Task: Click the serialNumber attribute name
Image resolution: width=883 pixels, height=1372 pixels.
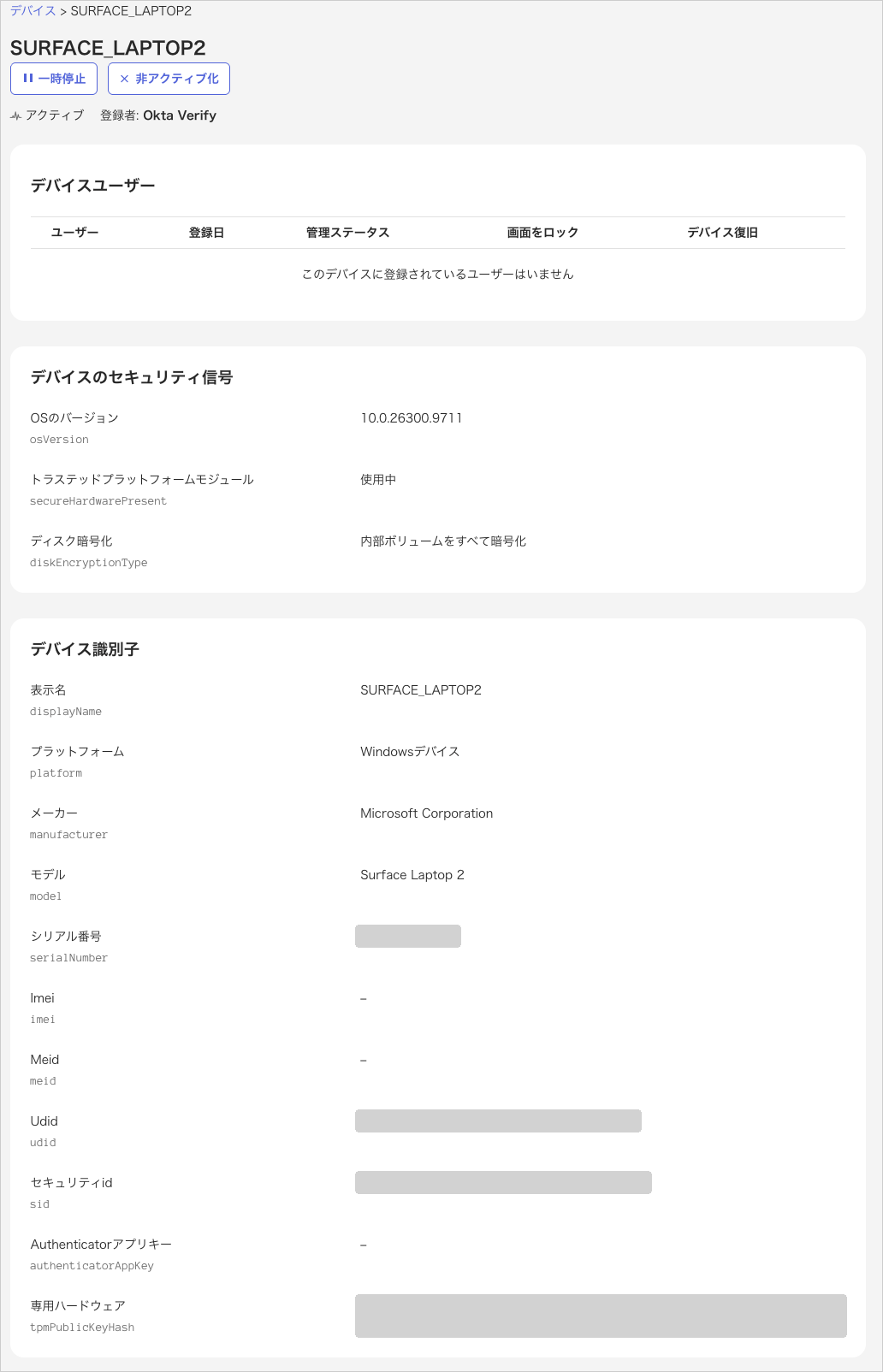Action: click(69, 958)
